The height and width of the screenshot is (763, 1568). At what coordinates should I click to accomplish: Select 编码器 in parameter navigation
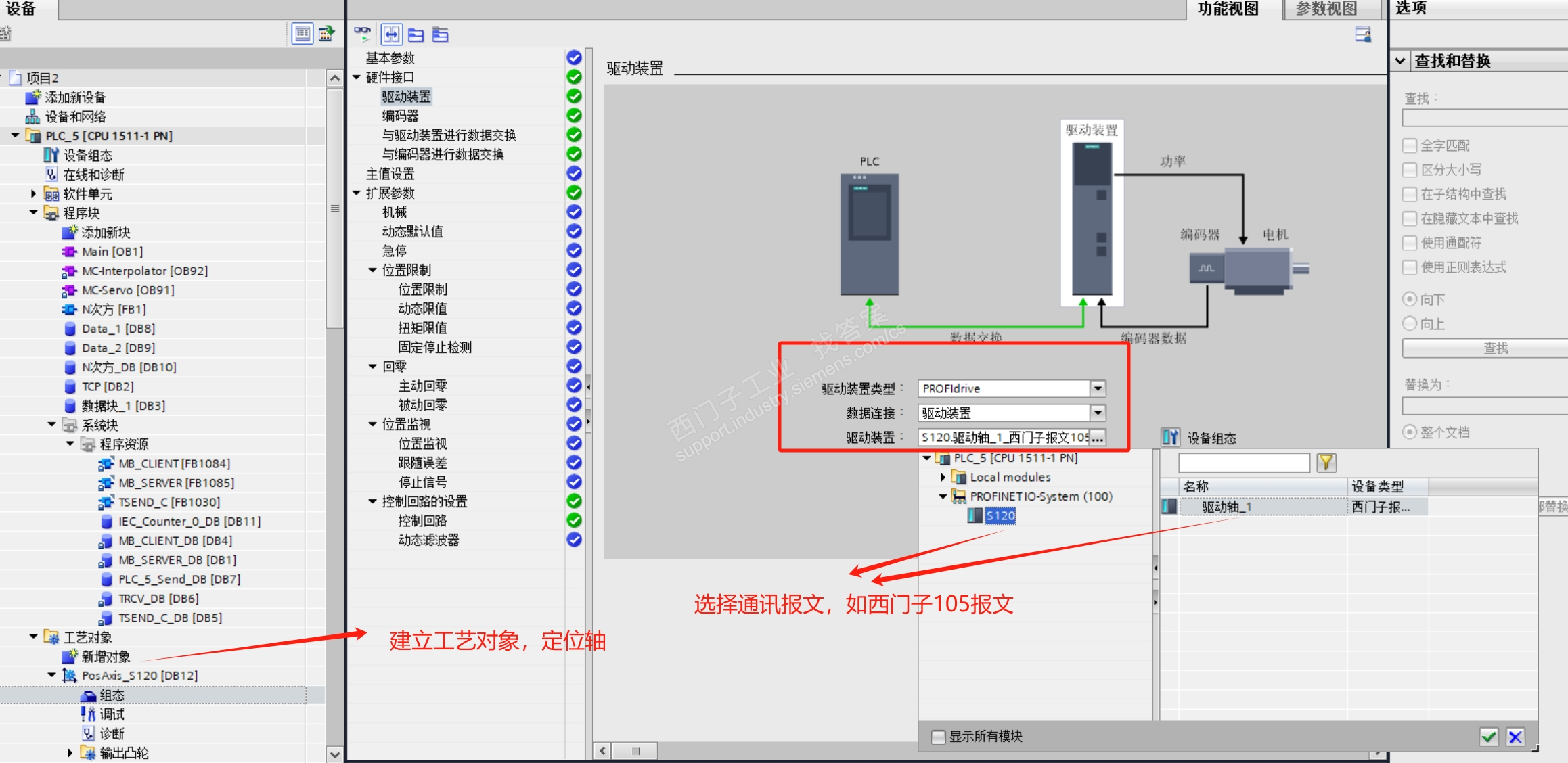(x=400, y=116)
